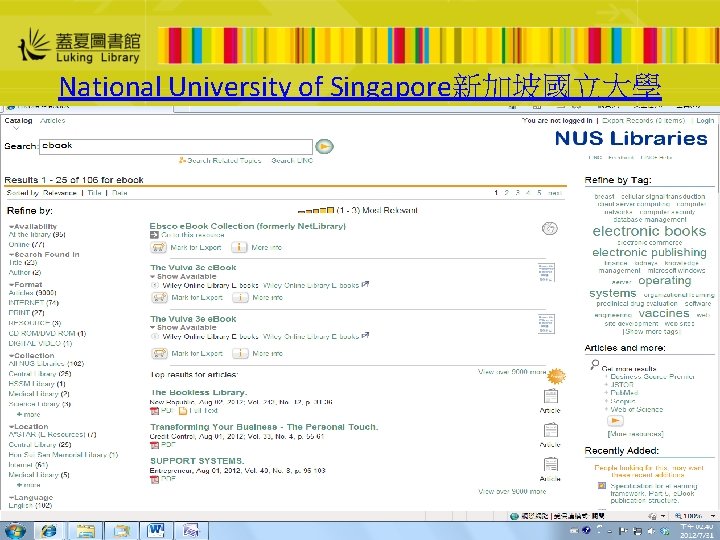Open PDF icon under The Bookless Library
This screenshot has width=720, height=540.
[155, 411]
